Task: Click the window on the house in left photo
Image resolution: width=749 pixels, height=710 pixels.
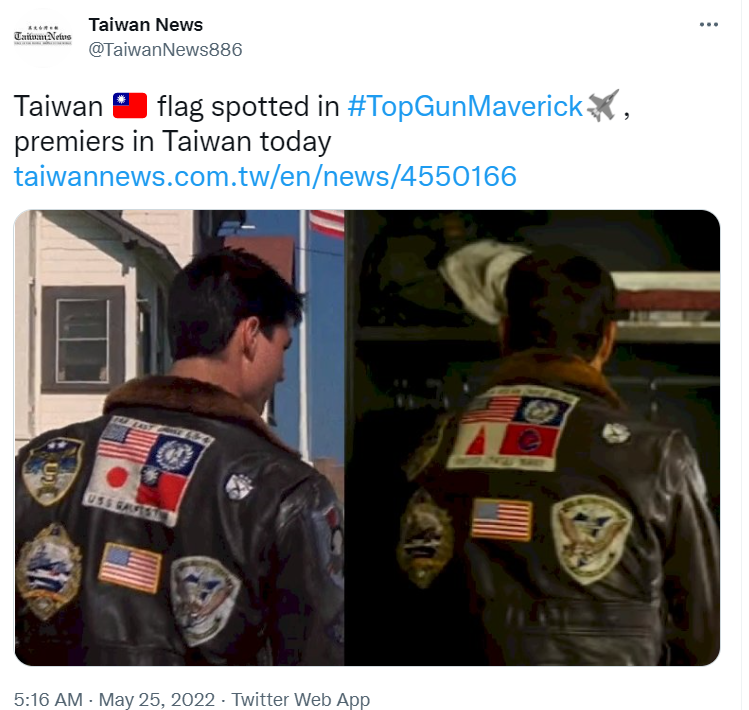Action: coord(83,339)
